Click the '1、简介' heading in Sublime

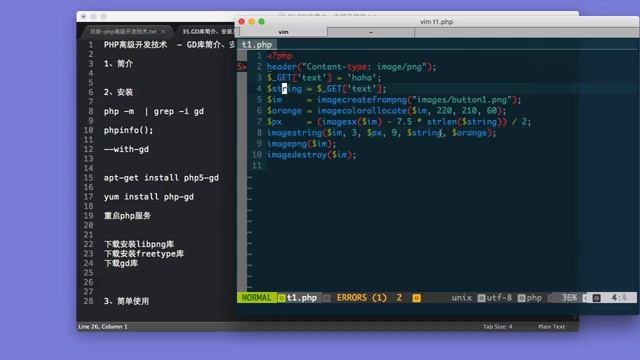pyautogui.click(x=118, y=64)
